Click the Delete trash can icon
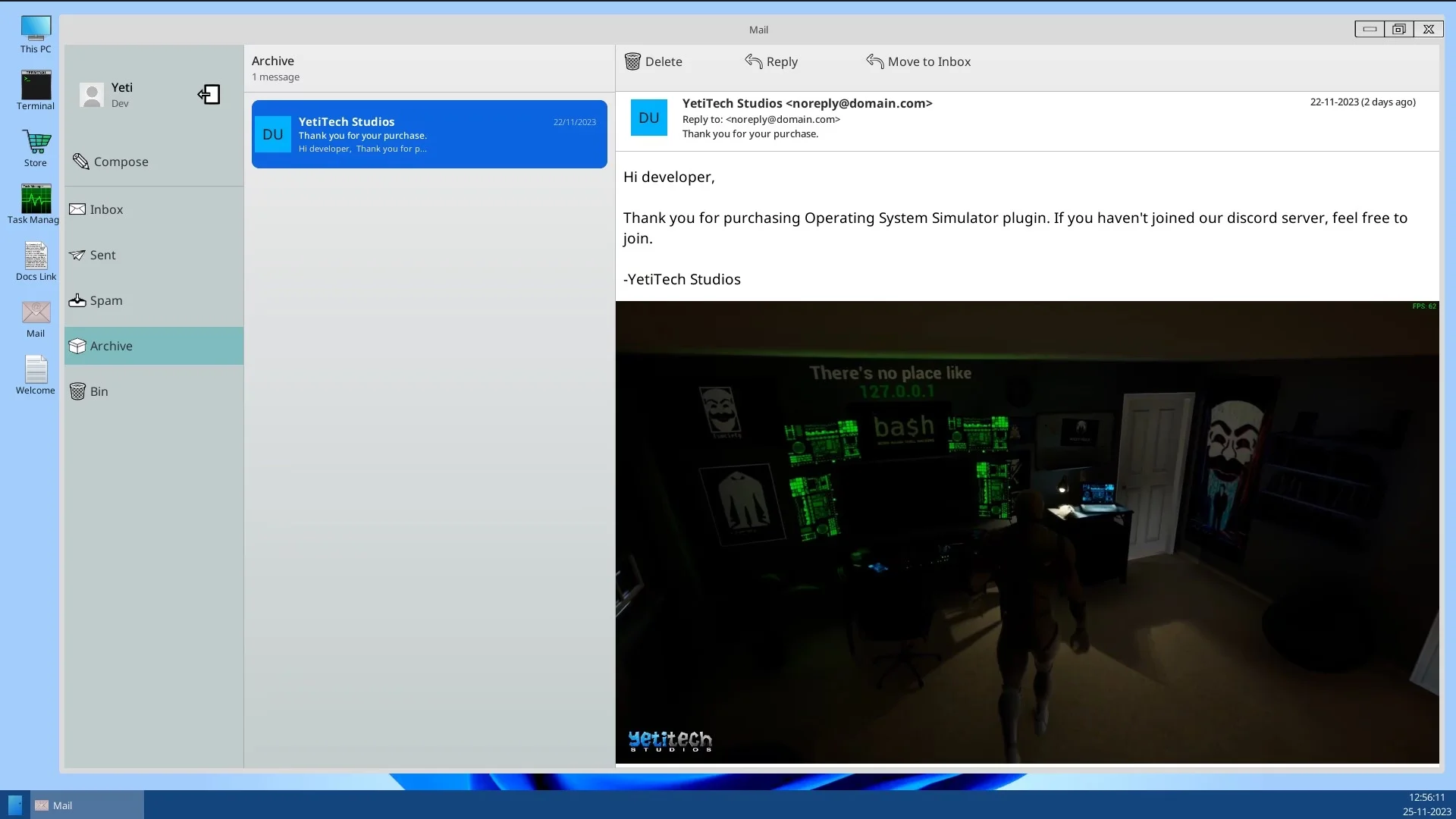The width and height of the screenshot is (1456, 819). [632, 61]
